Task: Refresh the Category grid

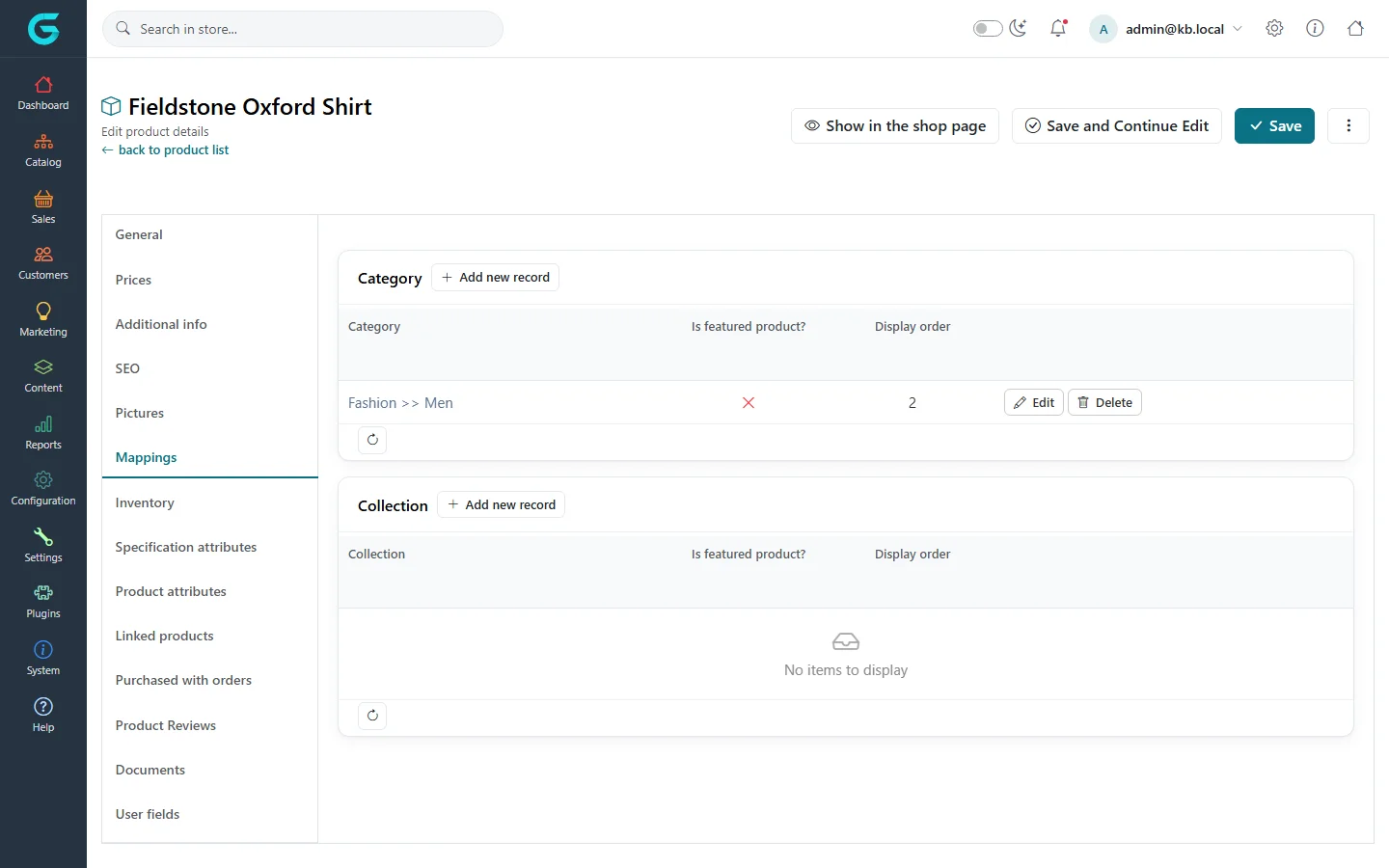Action: pos(372,440)
